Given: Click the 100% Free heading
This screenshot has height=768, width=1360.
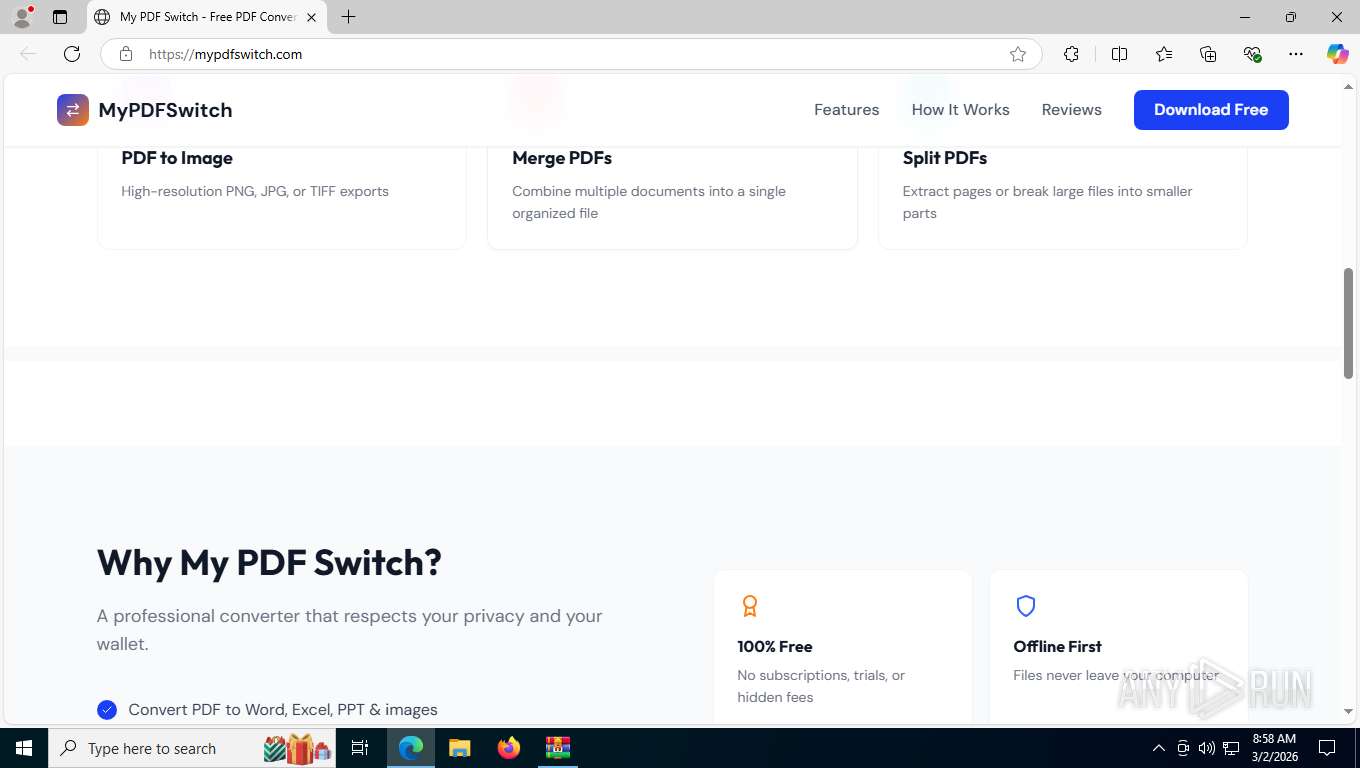Looking at the screenshot, I should 775,646.
